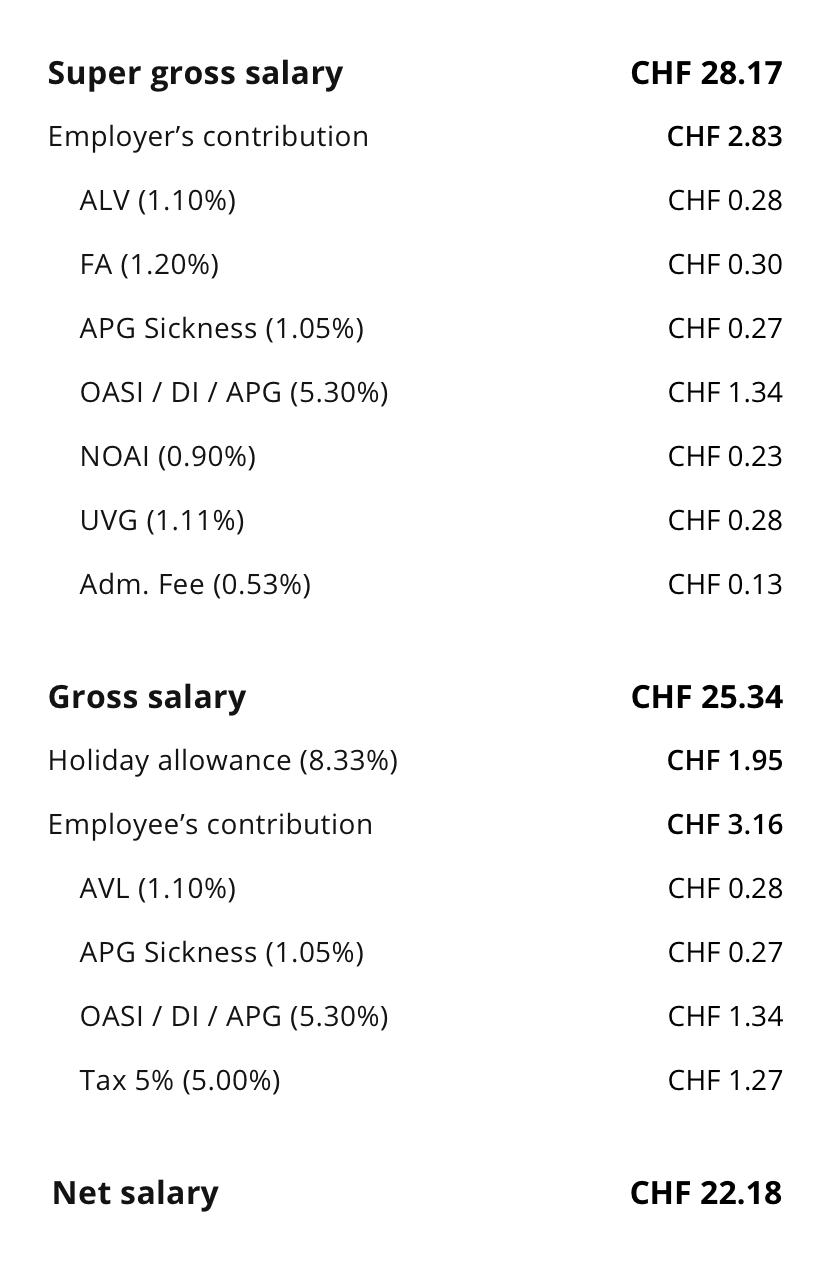Click the Holiday allowance (8.33%) label
This screenshot has height=1264, width=832.
[223, 760]
